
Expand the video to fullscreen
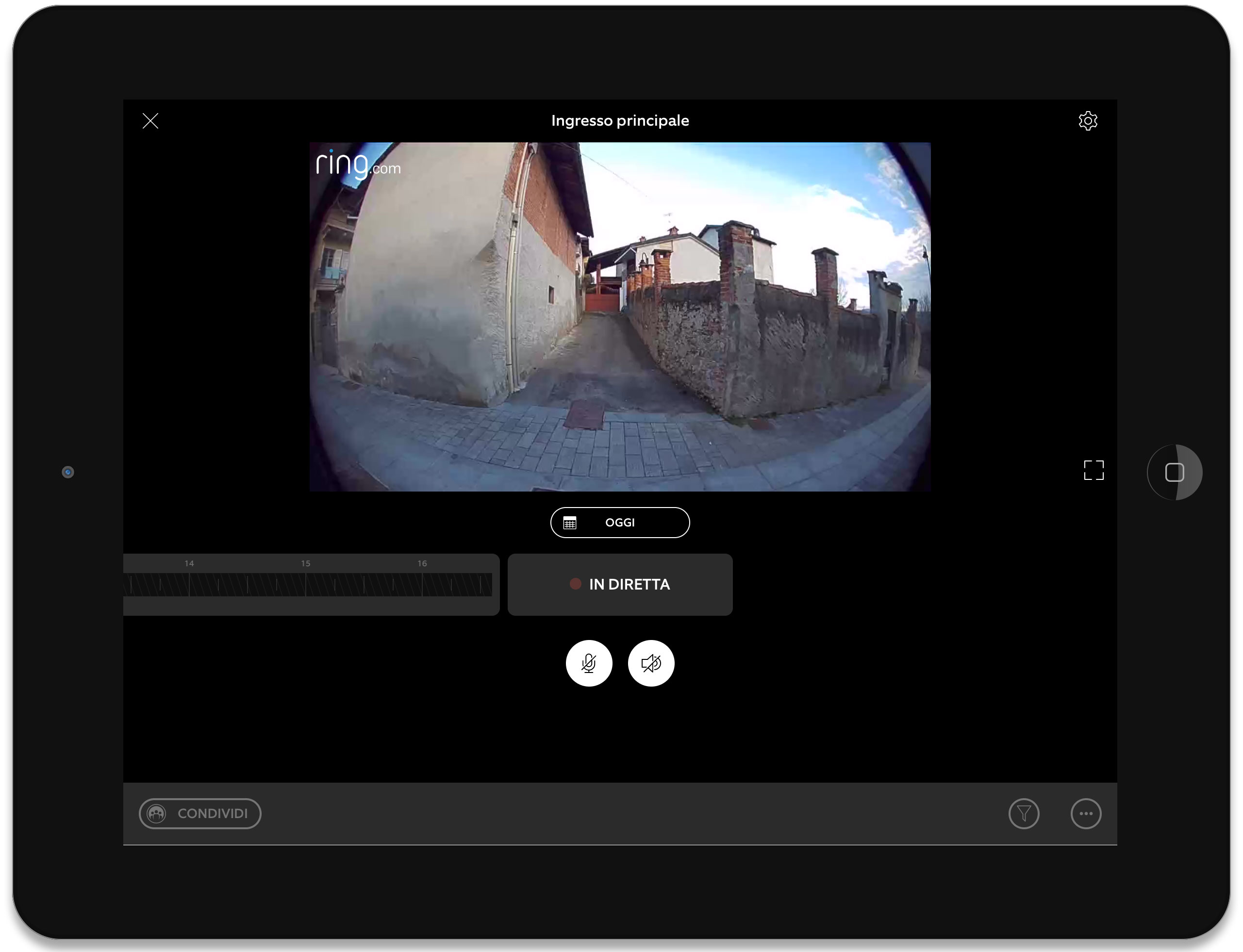[x=1094, y=470]
